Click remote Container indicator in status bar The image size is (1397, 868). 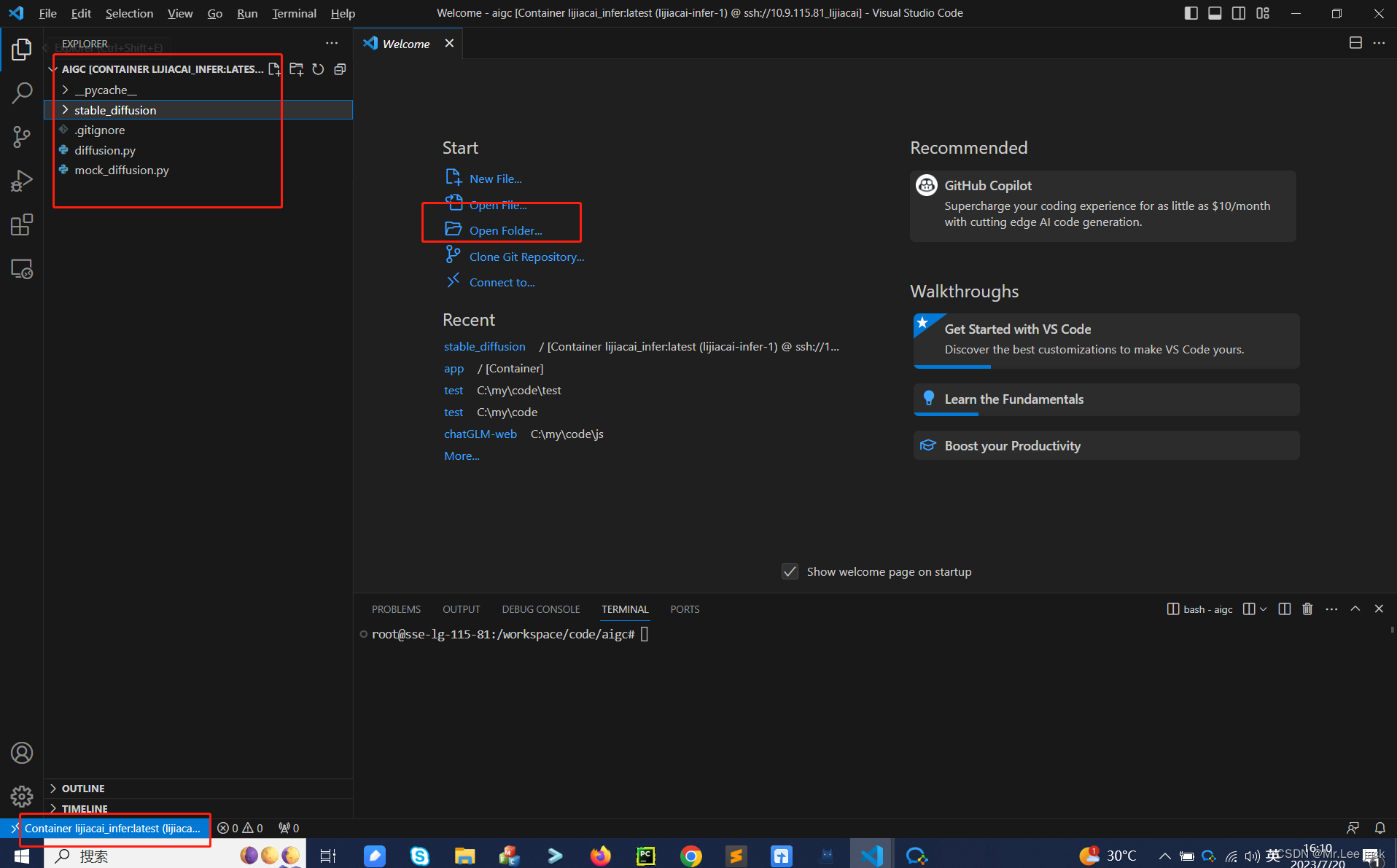click(x=106, y=828)
